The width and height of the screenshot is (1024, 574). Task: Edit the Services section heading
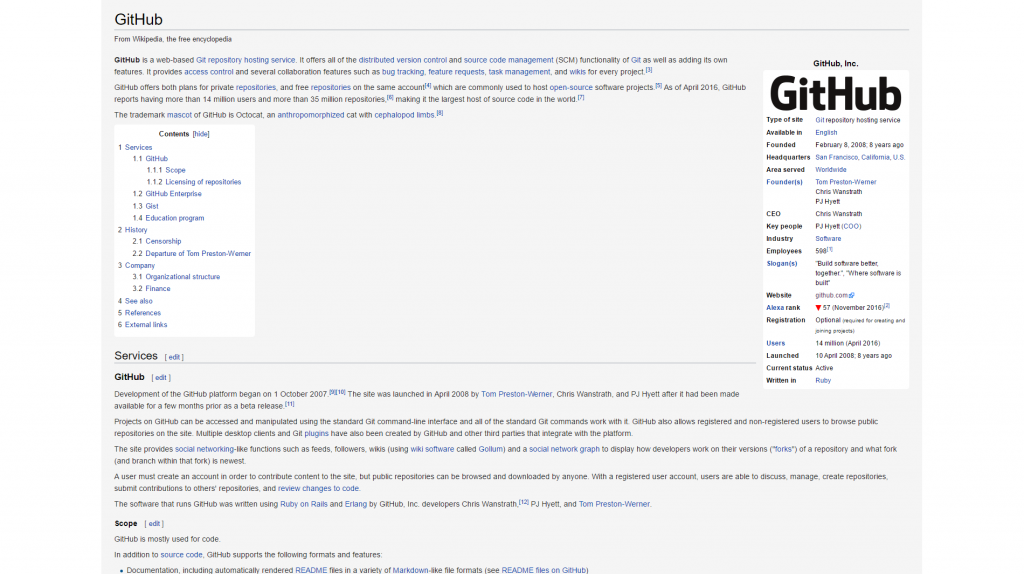click(174, 357)
